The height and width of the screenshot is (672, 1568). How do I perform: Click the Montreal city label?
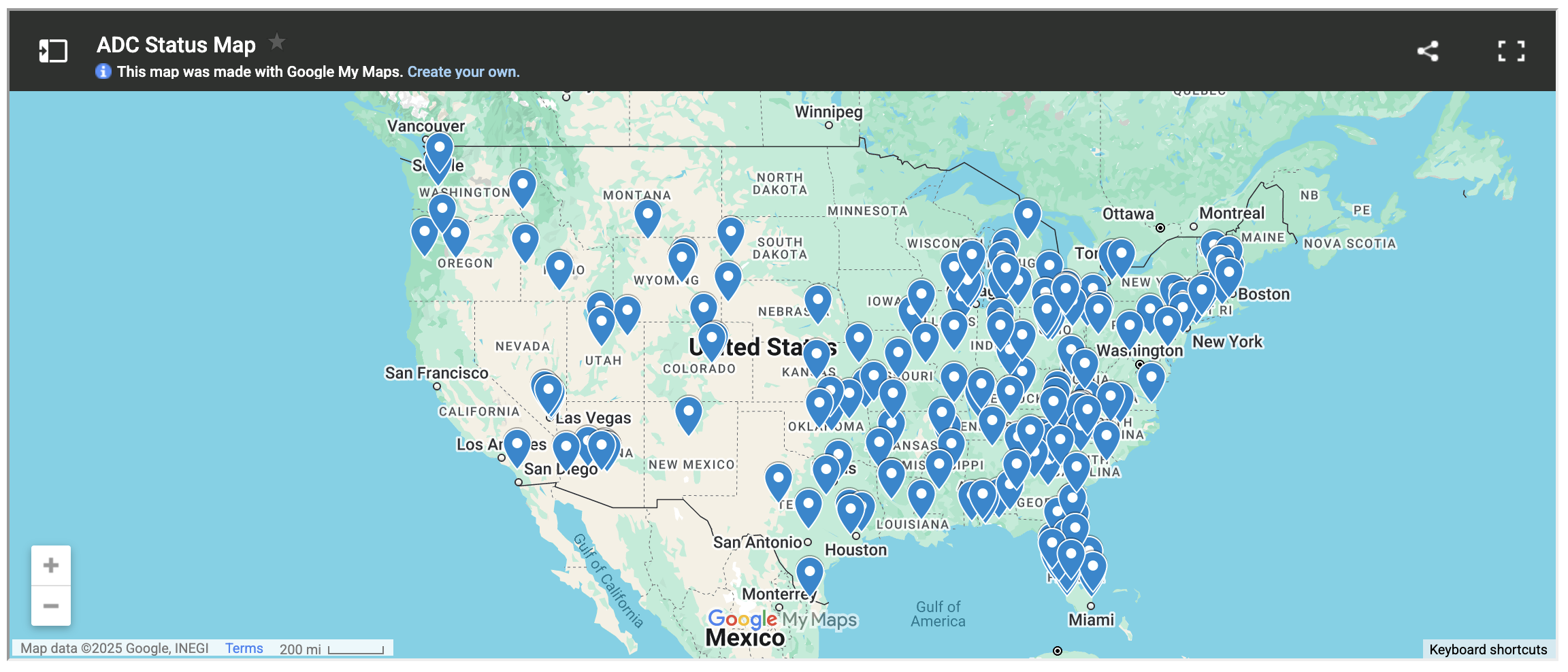click(1232, 214)
